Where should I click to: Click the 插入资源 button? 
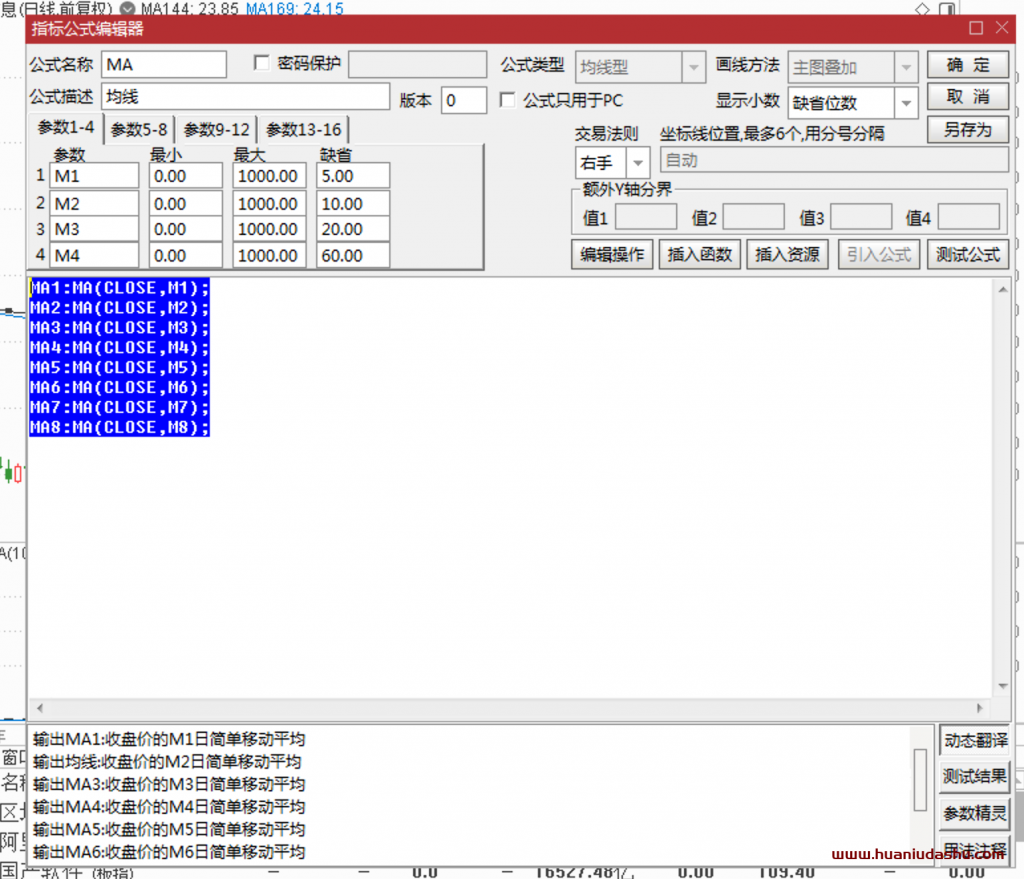[x=787, y=255]
